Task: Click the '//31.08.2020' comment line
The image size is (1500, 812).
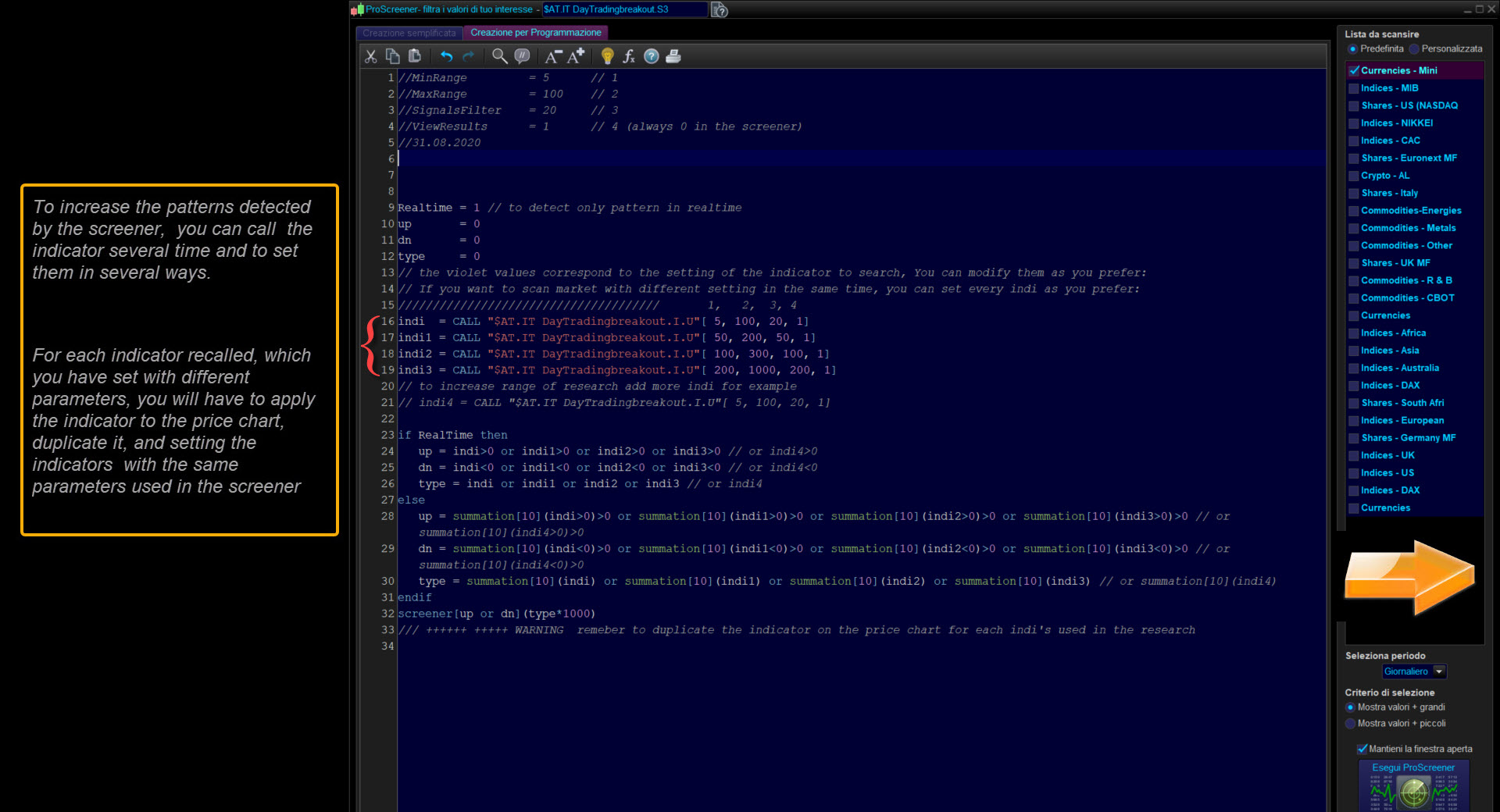Action: [x=439, y=143]
